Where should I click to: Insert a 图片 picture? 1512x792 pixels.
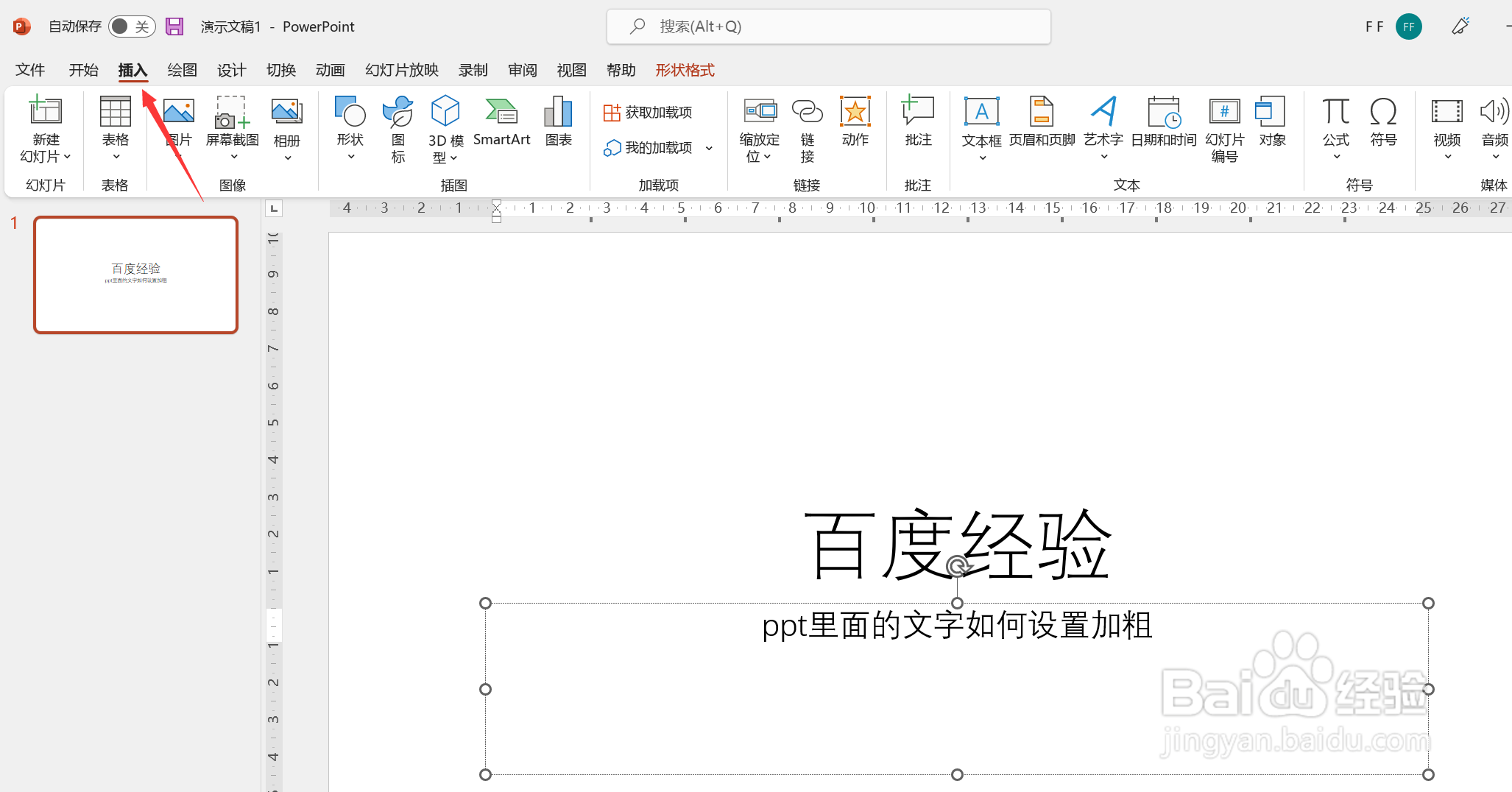coord(179,121)
